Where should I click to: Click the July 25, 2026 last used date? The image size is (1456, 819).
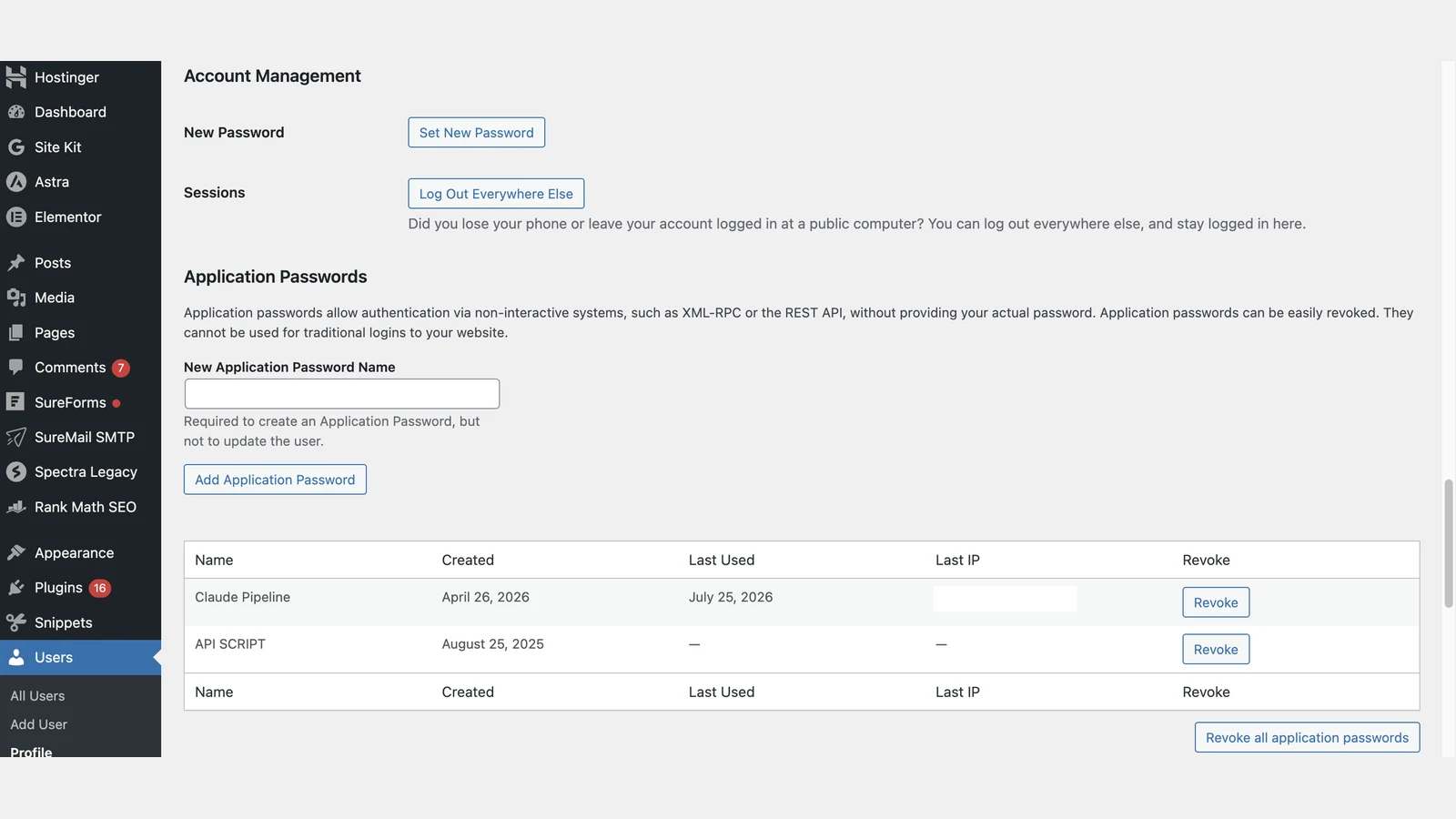pyautogui.click(x=731, y=597)
